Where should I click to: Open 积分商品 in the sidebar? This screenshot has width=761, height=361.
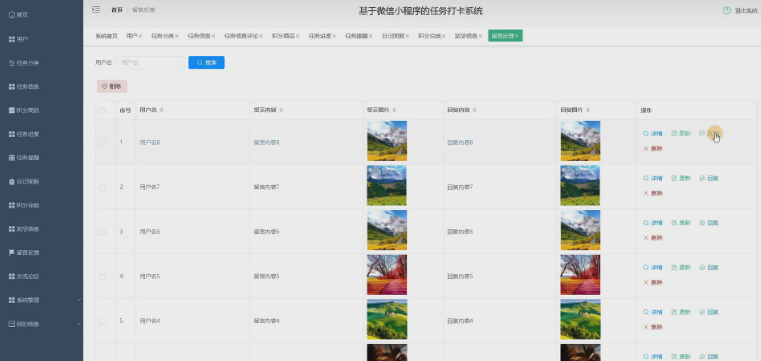coord(24,110)
